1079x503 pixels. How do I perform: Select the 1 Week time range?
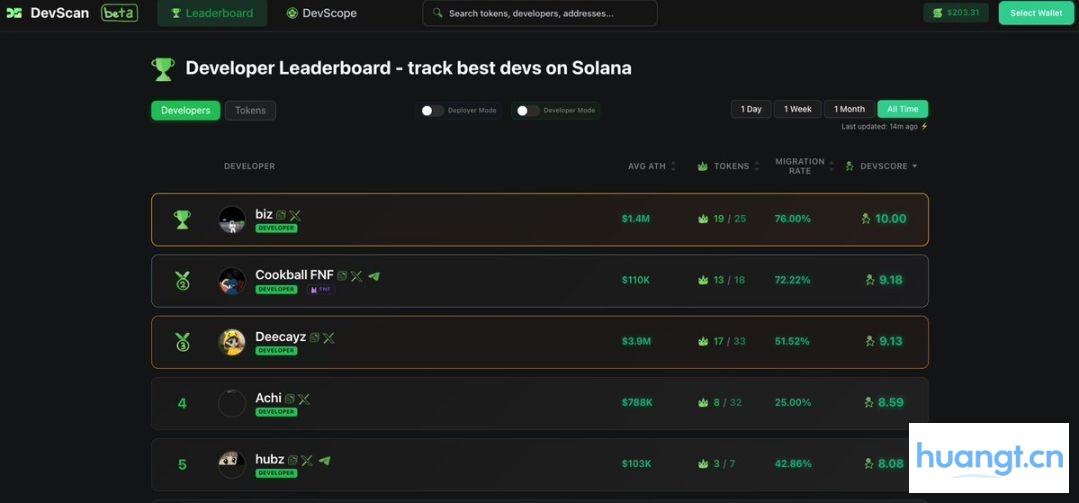pos(797,109)
